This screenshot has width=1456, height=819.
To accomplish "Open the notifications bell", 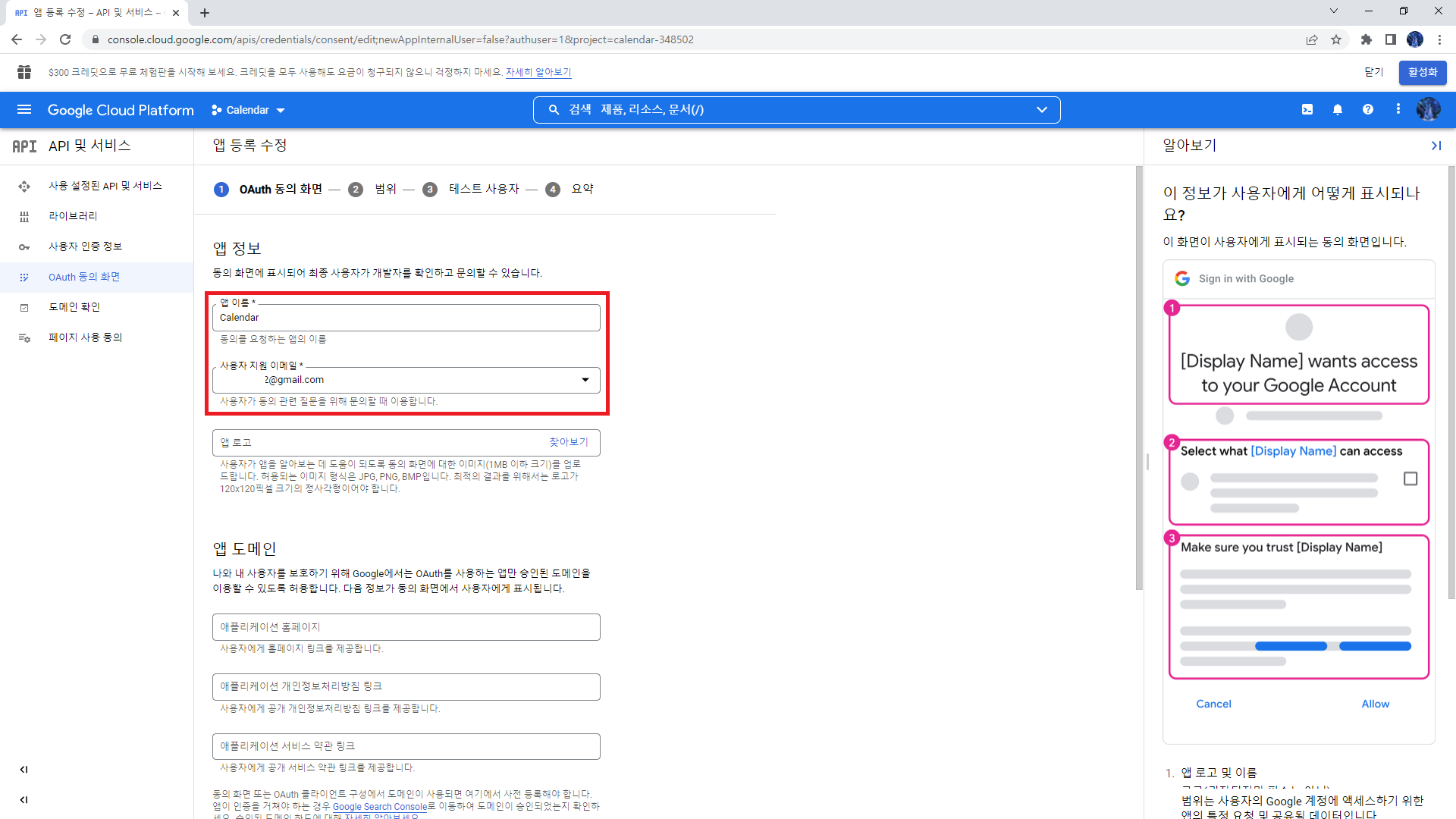I will pyautogui.click(x=1338, y=110).
